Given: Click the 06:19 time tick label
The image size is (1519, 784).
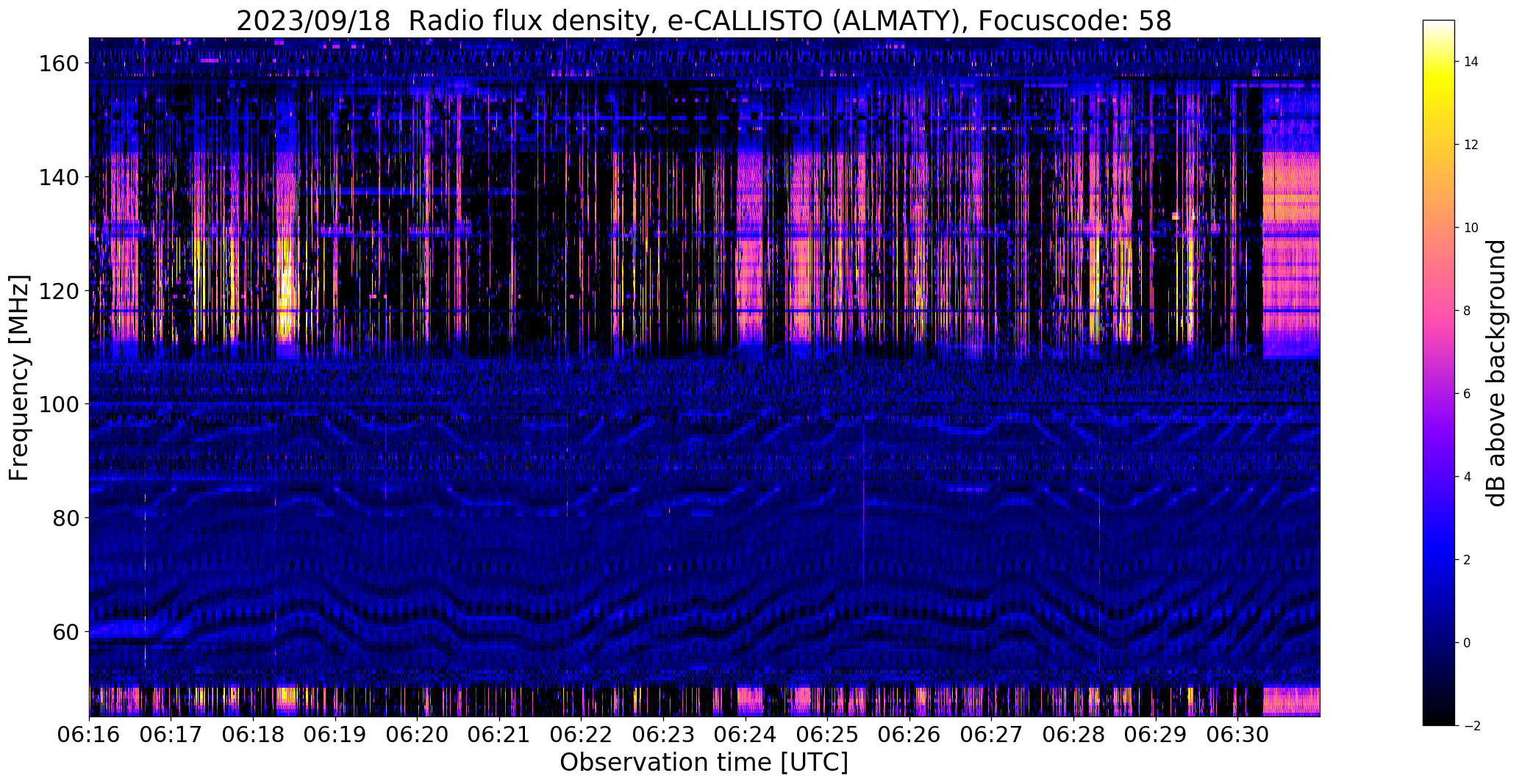Looking at the screenshot, I should point(335,734).
